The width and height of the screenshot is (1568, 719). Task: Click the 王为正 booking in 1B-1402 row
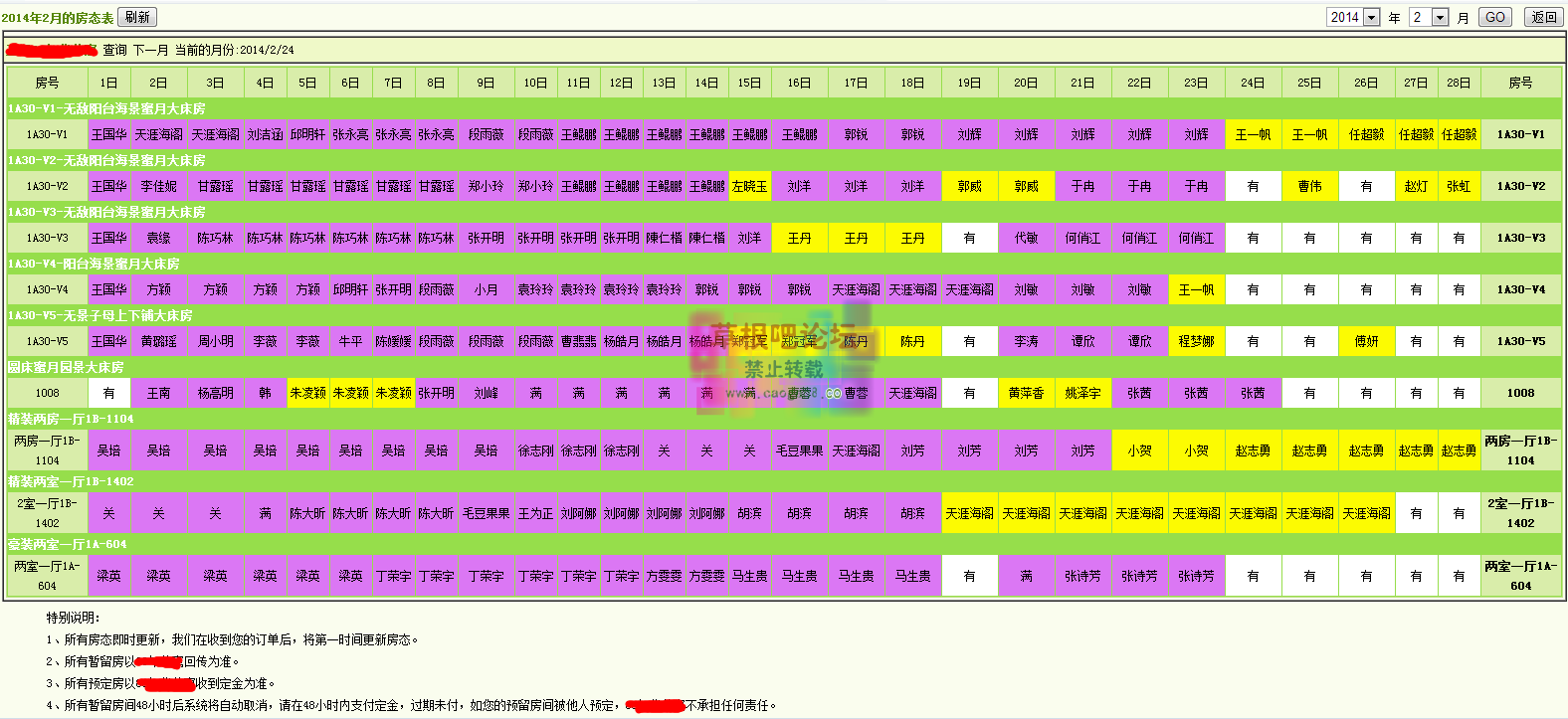pyautogui.click(x=535, y=513)
